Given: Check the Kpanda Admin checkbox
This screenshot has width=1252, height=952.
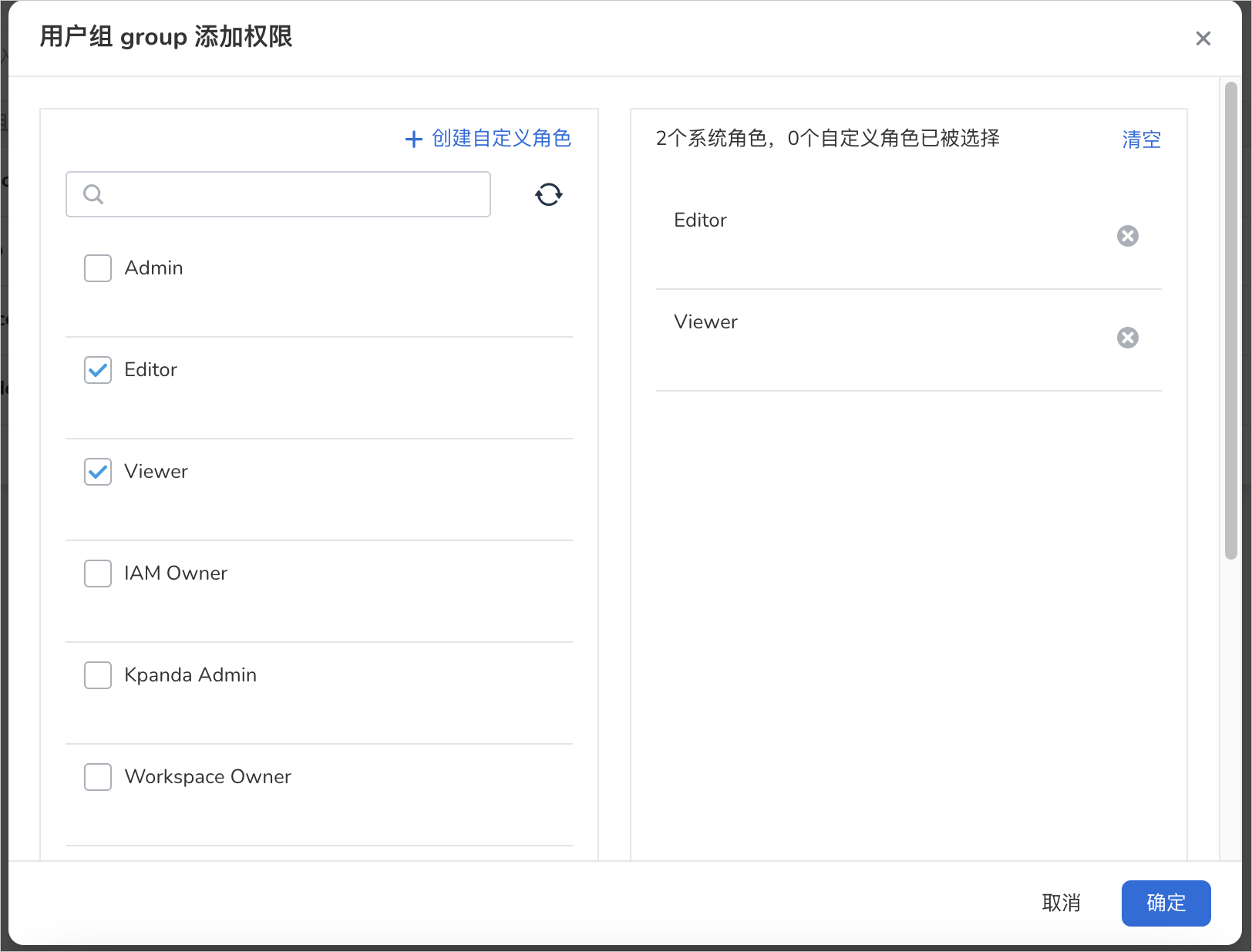Looking at the screenshot, I should pos(98,675).
